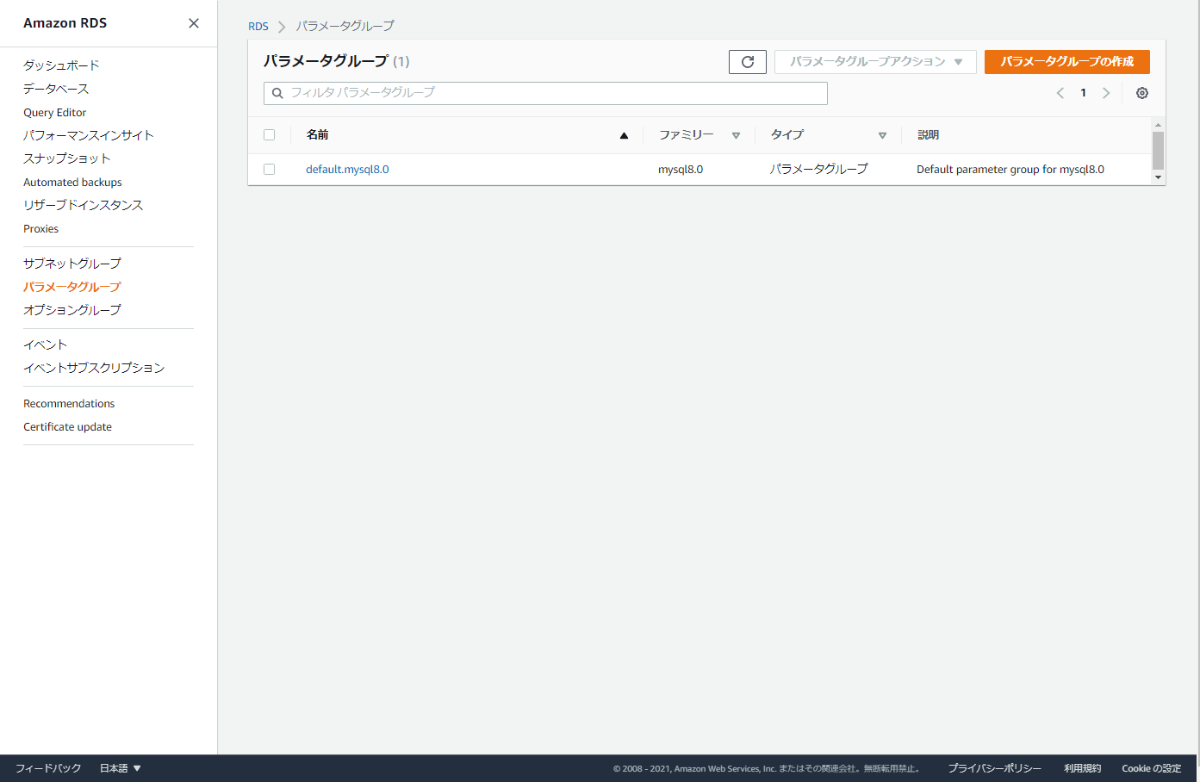Open サブネットグループ in sidebar
The height and width of the screenshot is (782, 1200).
click(x=72, y=263)
